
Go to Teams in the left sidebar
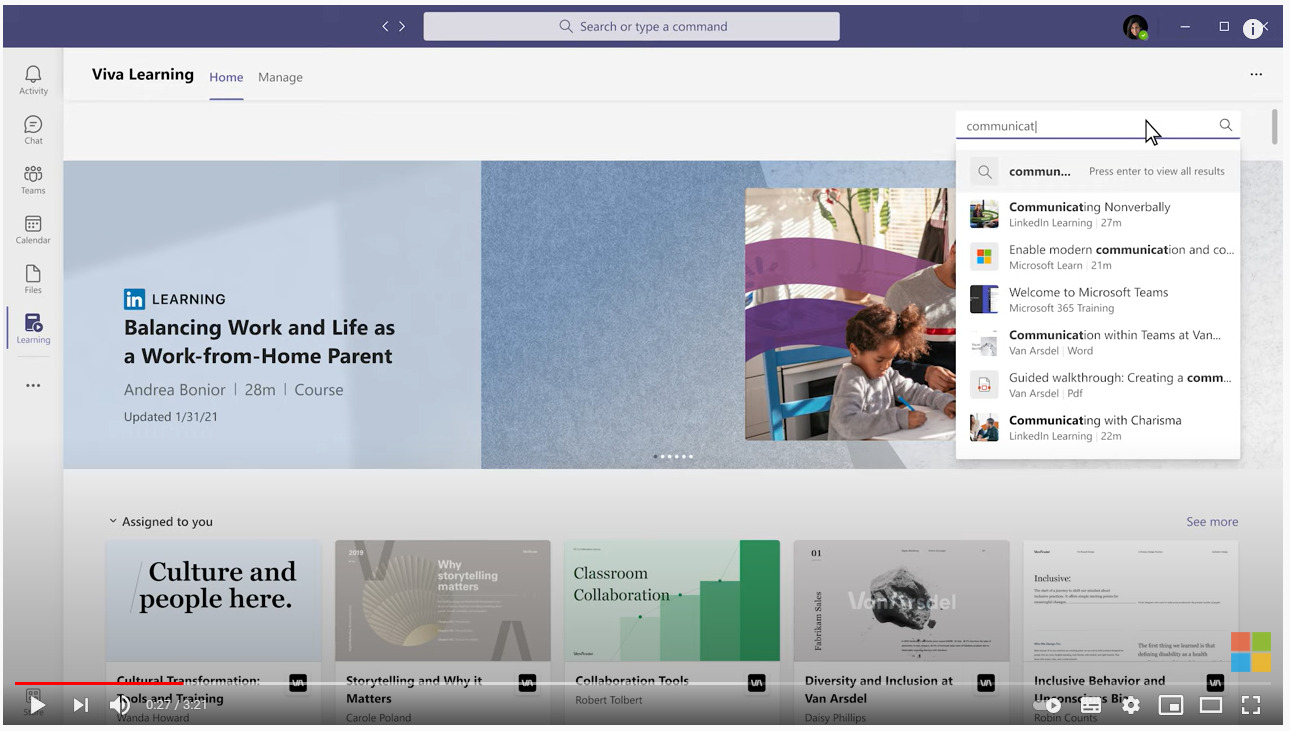(x=33, y=180)
